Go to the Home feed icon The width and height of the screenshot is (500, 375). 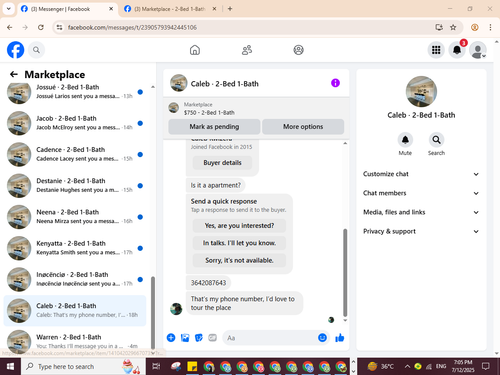coord(195,50)
